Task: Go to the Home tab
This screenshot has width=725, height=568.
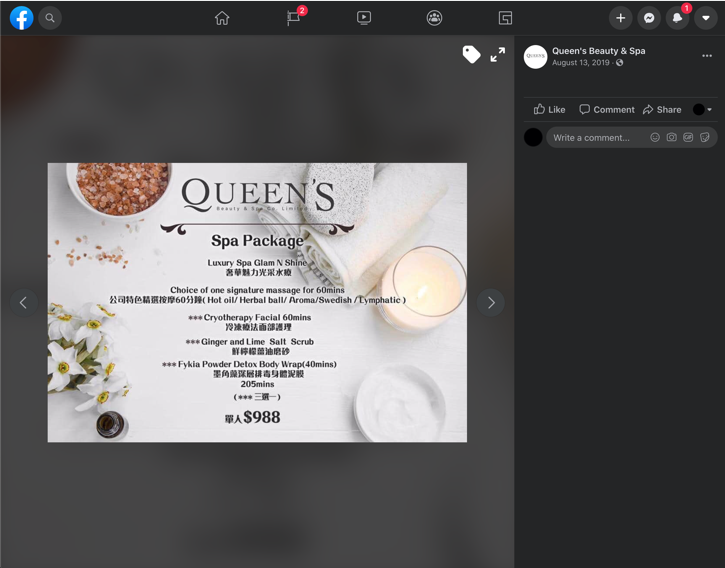Action: click(222, 18)
